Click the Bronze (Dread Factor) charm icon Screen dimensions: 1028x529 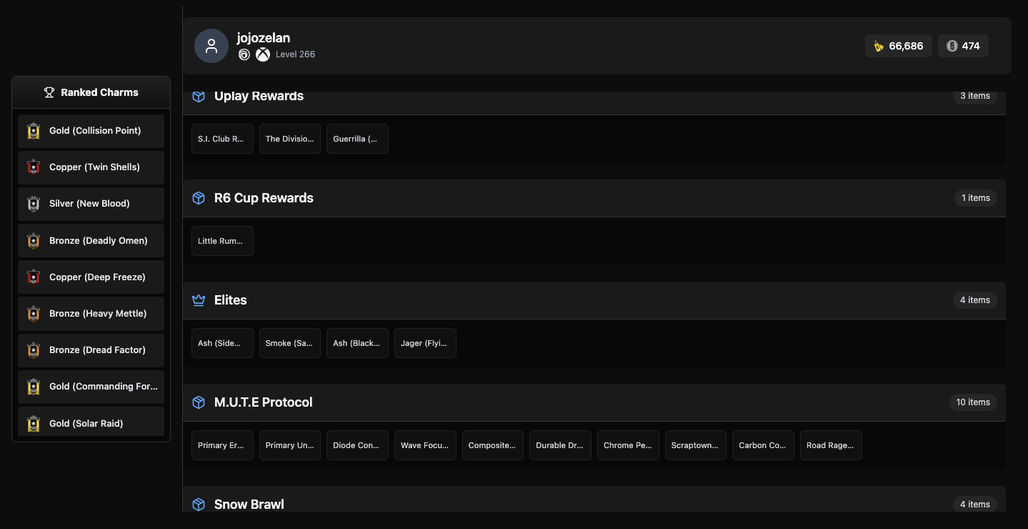pyautogui.click(x=33, y=350)
